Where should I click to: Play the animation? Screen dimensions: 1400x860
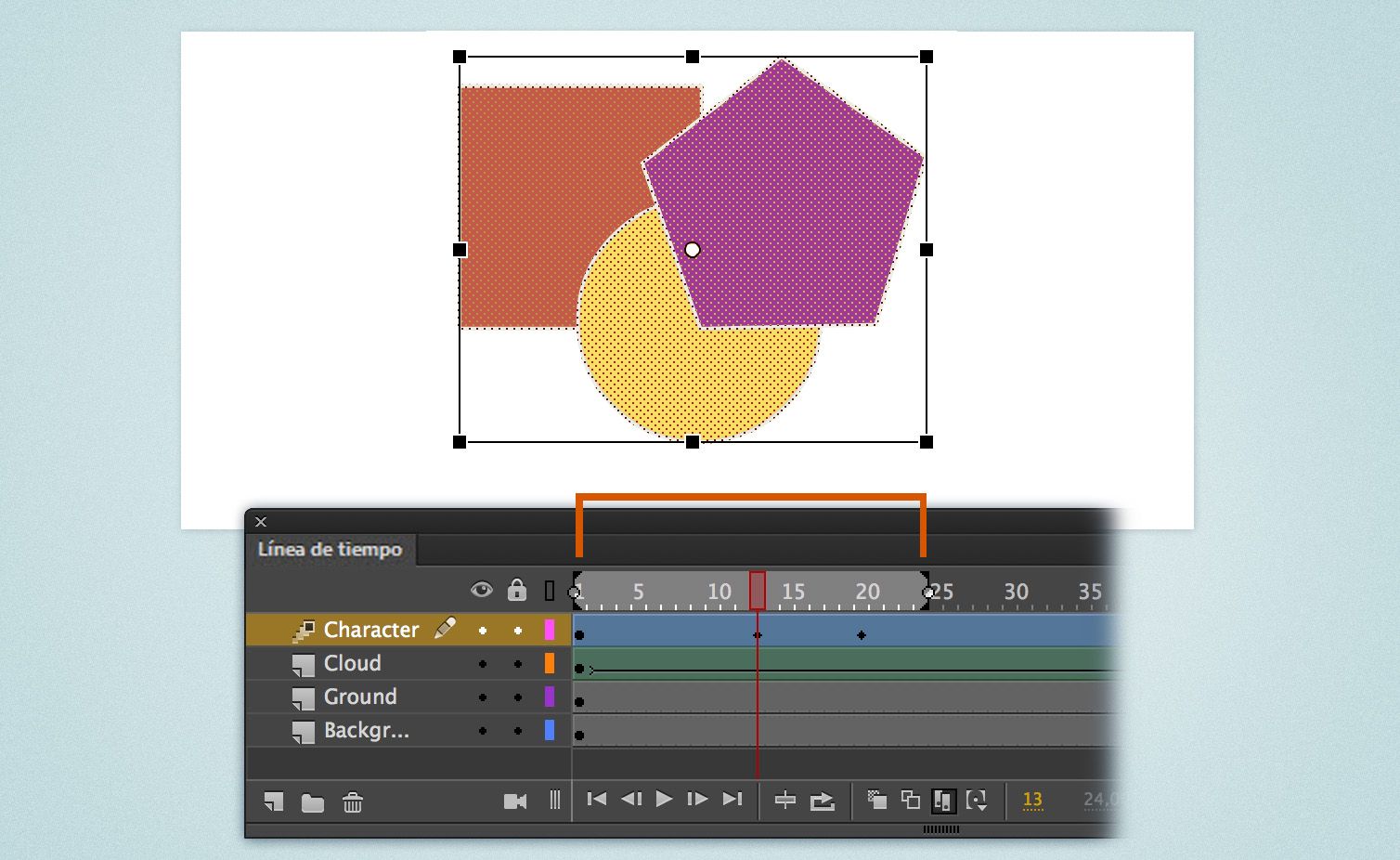point(663,800)
